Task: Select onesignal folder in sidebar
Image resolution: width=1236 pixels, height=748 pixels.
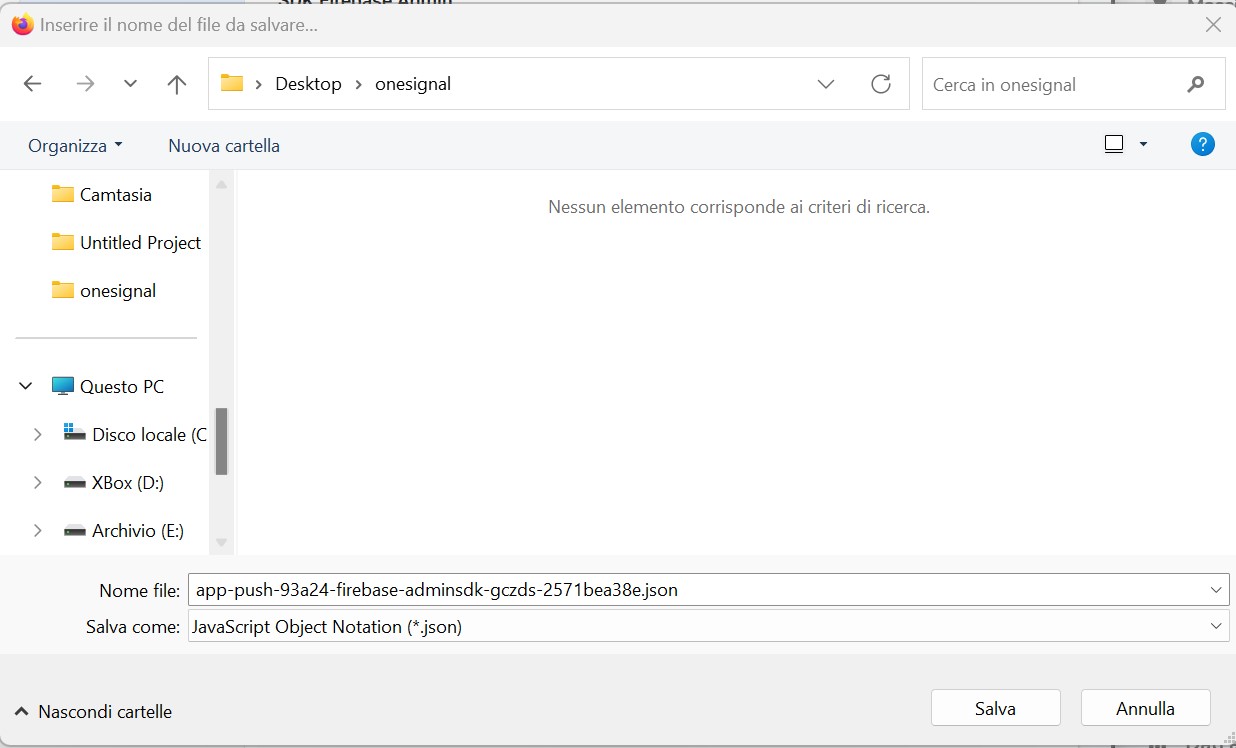Action: point(117,291)
